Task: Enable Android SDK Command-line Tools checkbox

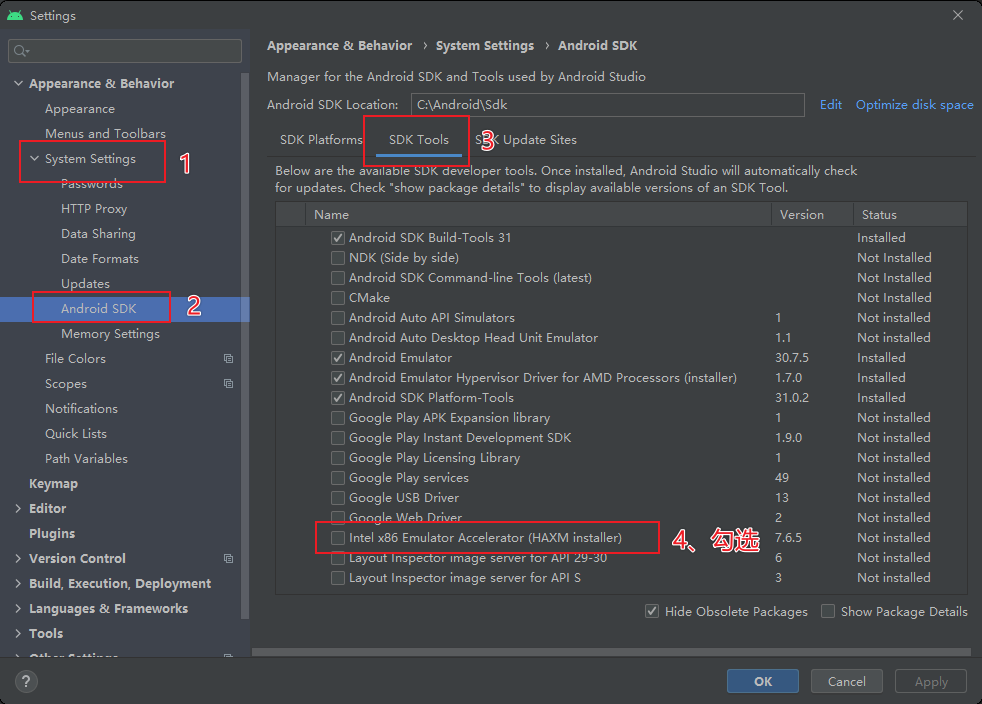Action: tap(338, 277)
